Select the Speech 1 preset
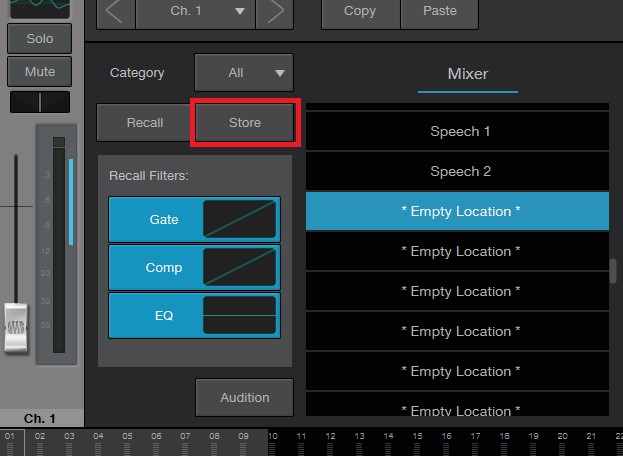This screenshot has height=456, width=623. 457,131
